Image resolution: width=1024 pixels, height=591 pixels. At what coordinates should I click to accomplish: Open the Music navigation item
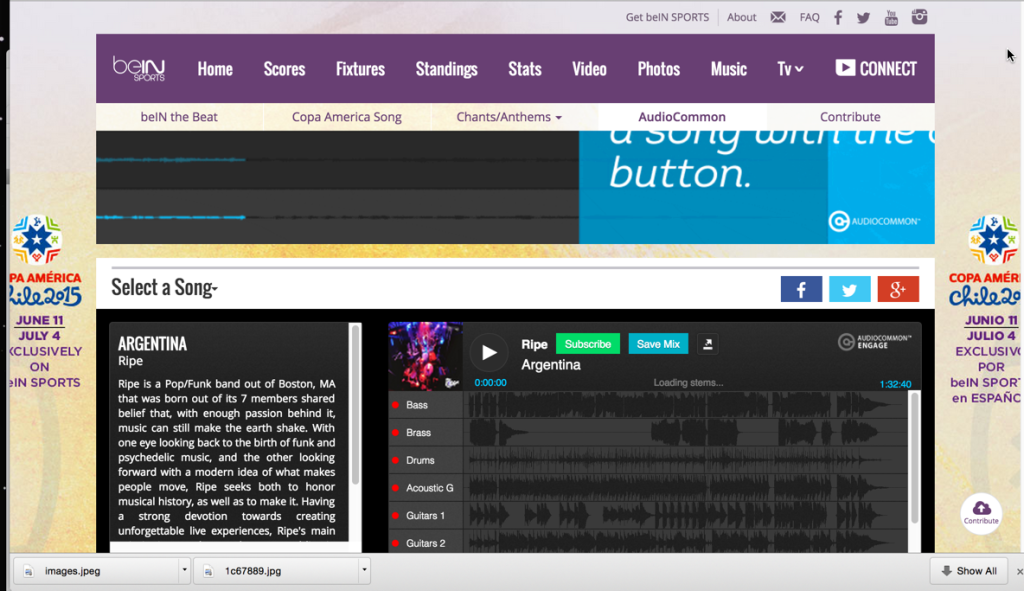pos(728,69)
